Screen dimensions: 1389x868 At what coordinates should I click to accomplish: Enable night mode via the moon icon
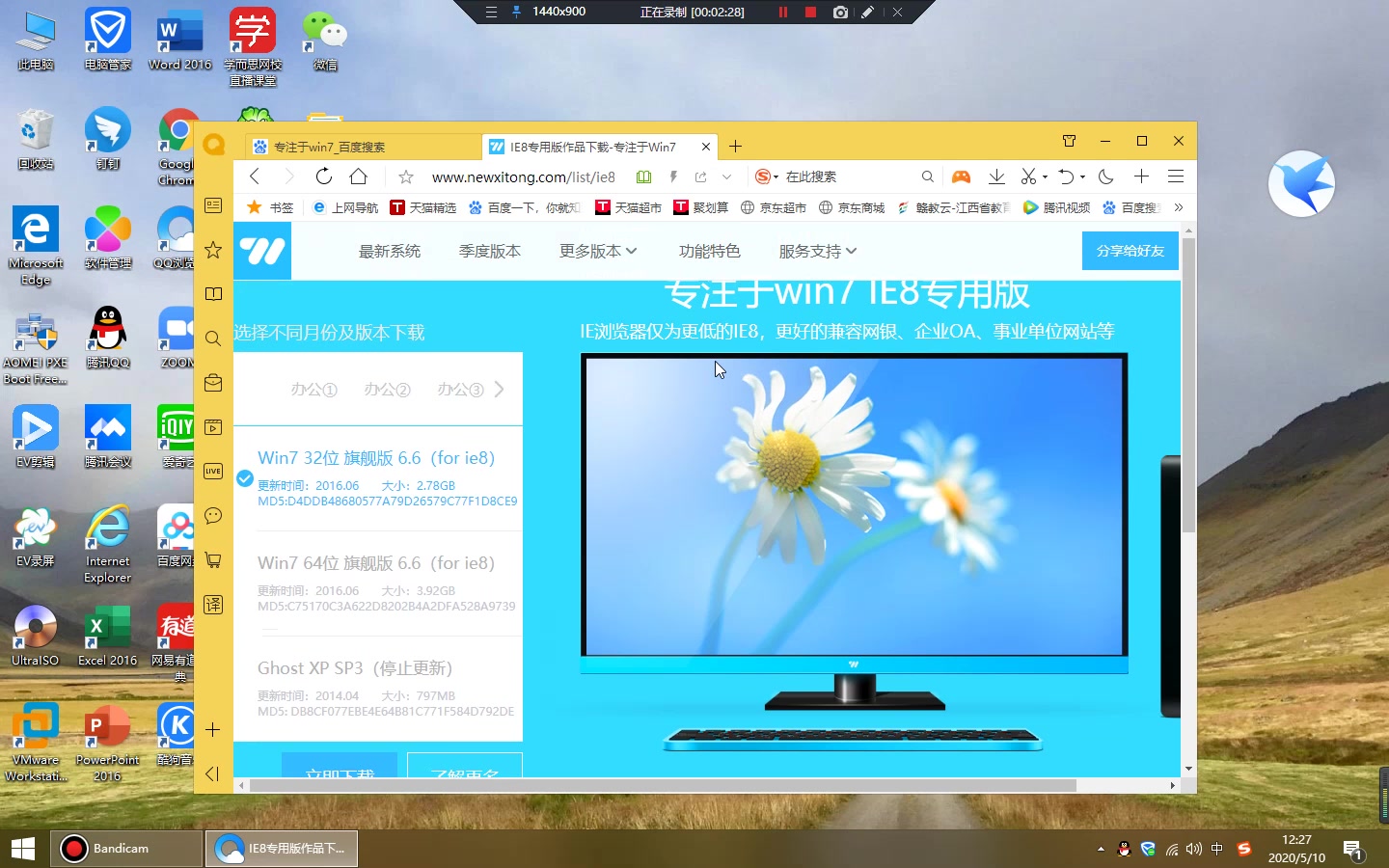tap(1105, 176)
